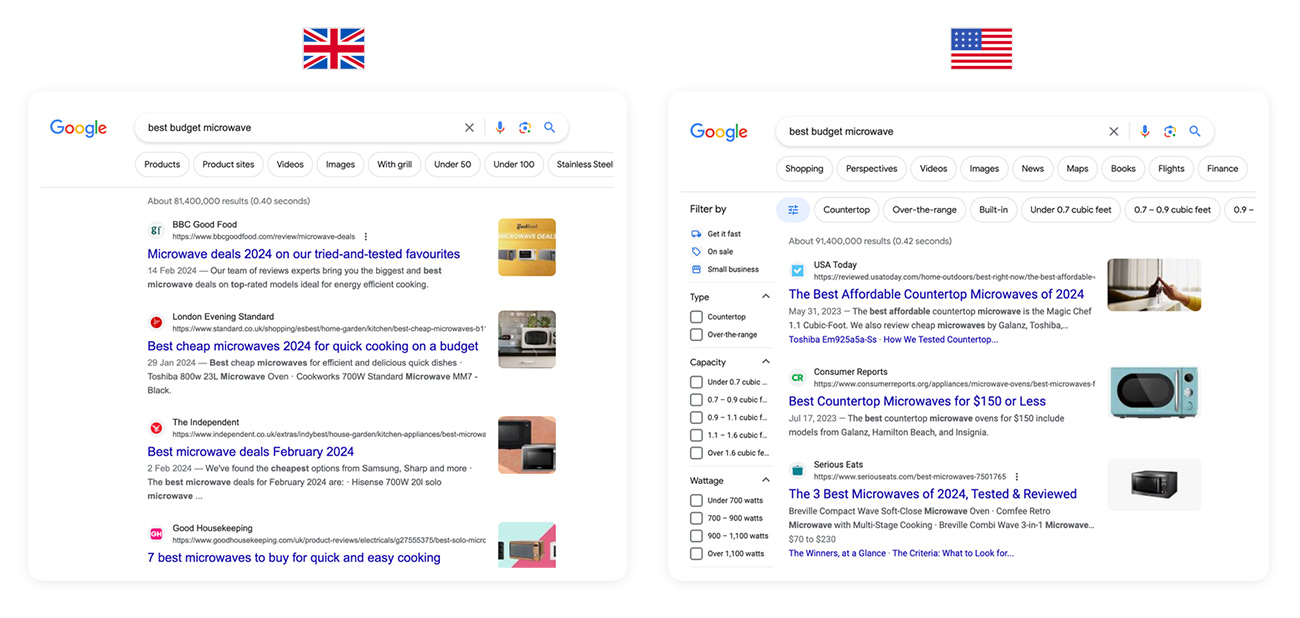Select the Small business filter
Screen dimensions: 1300x618
point(725,269)
